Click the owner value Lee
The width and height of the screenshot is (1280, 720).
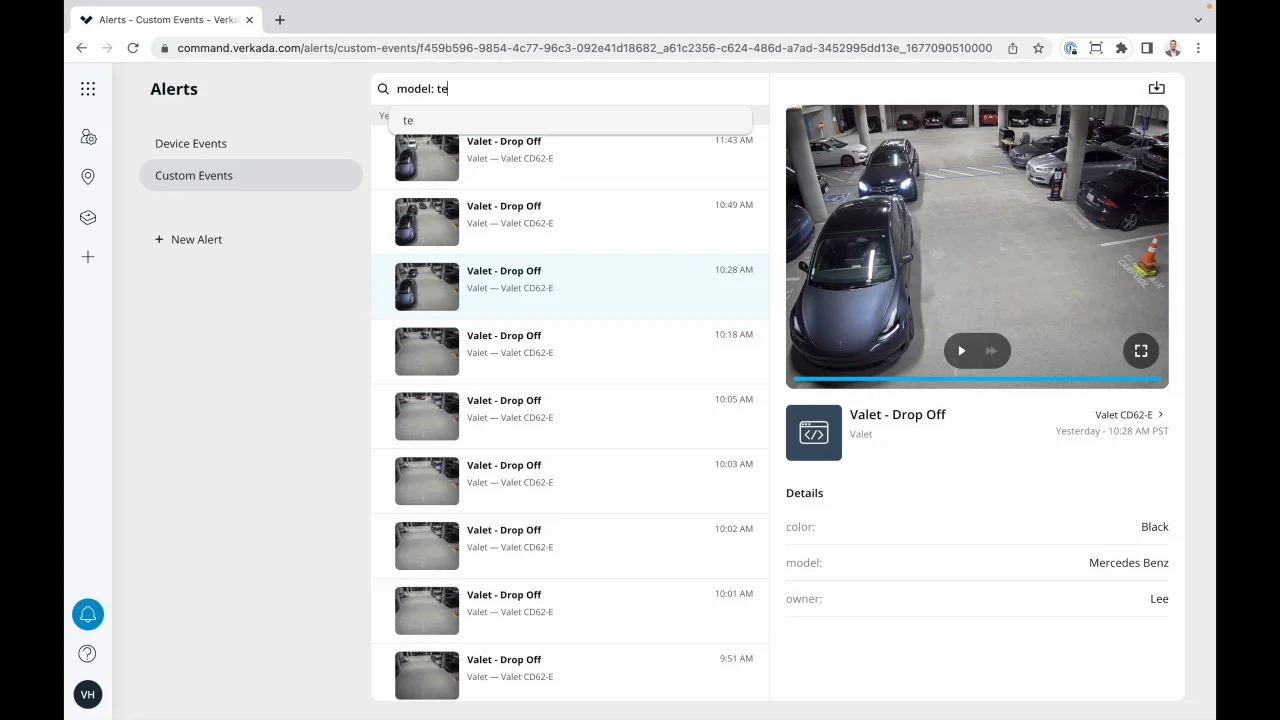[x=1159, y=599]
